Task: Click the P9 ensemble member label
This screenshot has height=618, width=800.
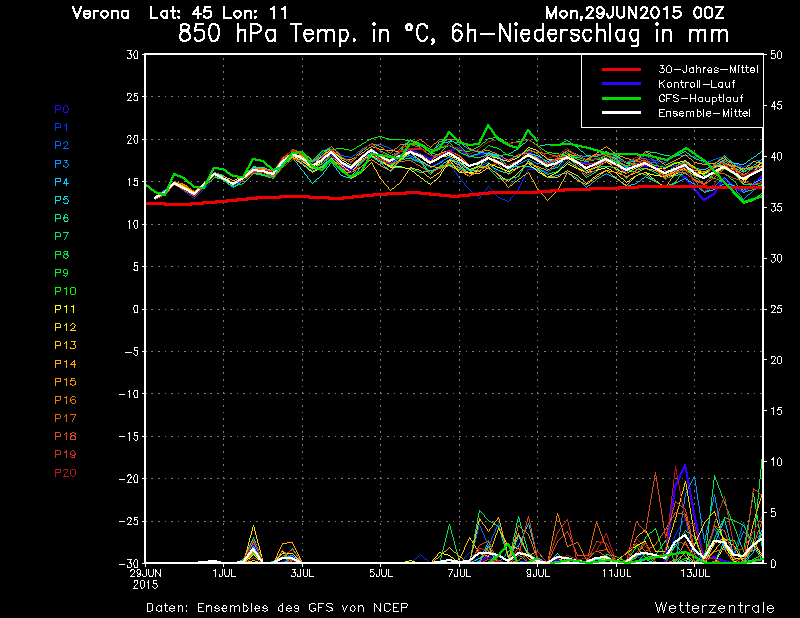Action: [x=62, y=273]
